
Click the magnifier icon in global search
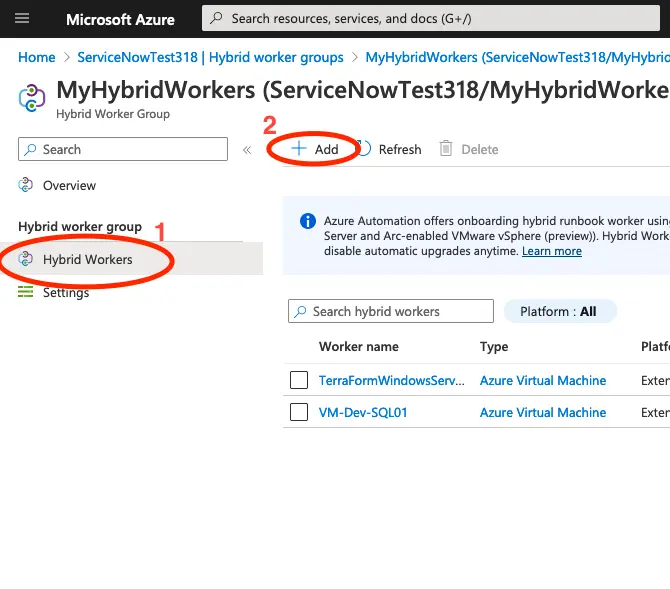coord(217,18)
